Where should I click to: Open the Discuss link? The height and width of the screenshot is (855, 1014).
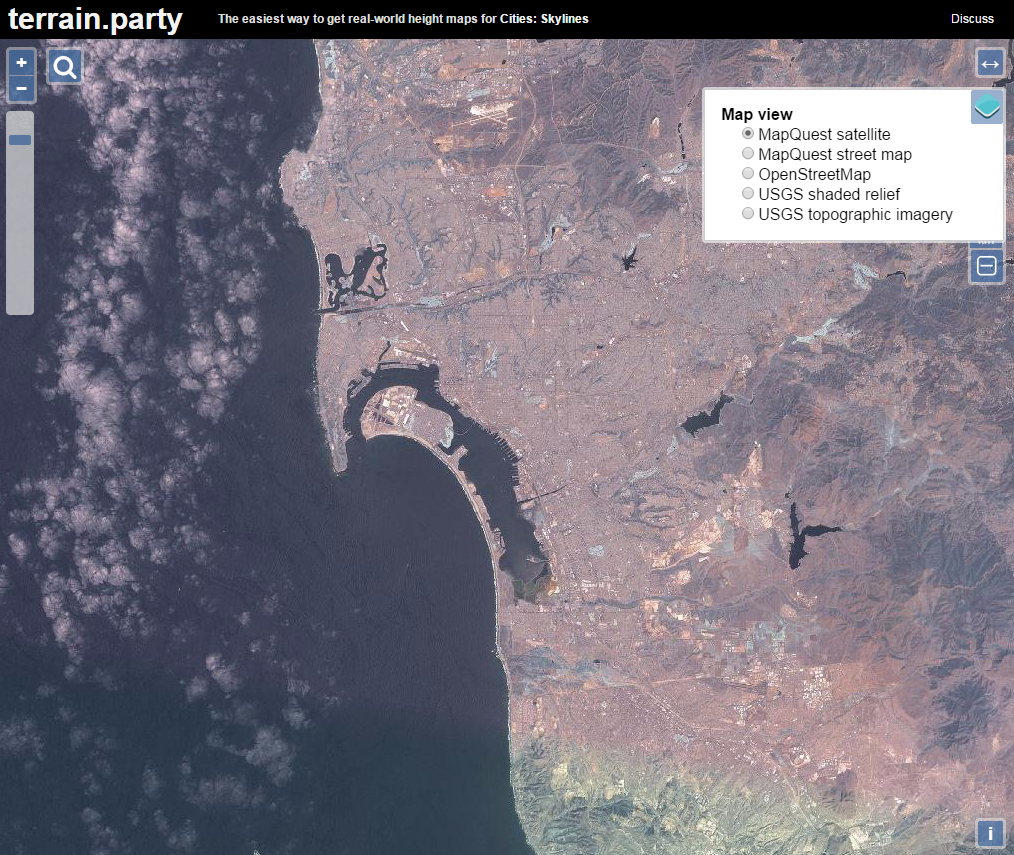[x=972, y=19]
